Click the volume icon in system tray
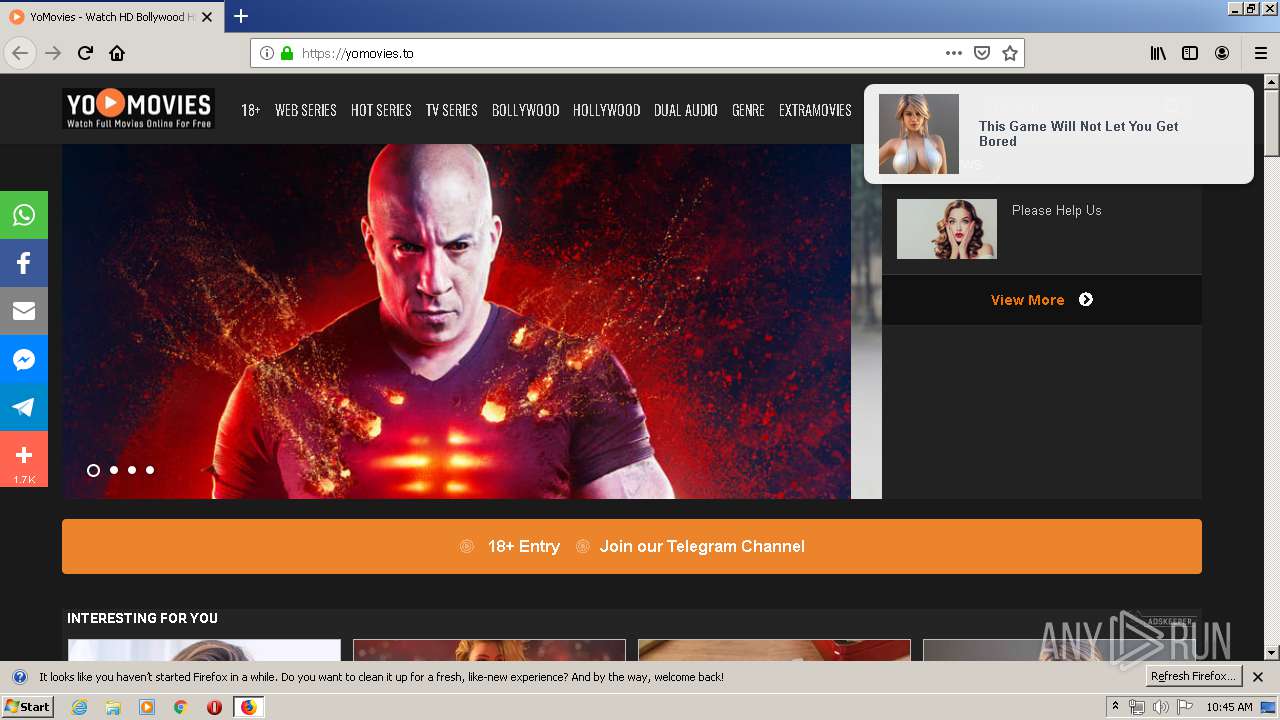 tap(1161, 707)
